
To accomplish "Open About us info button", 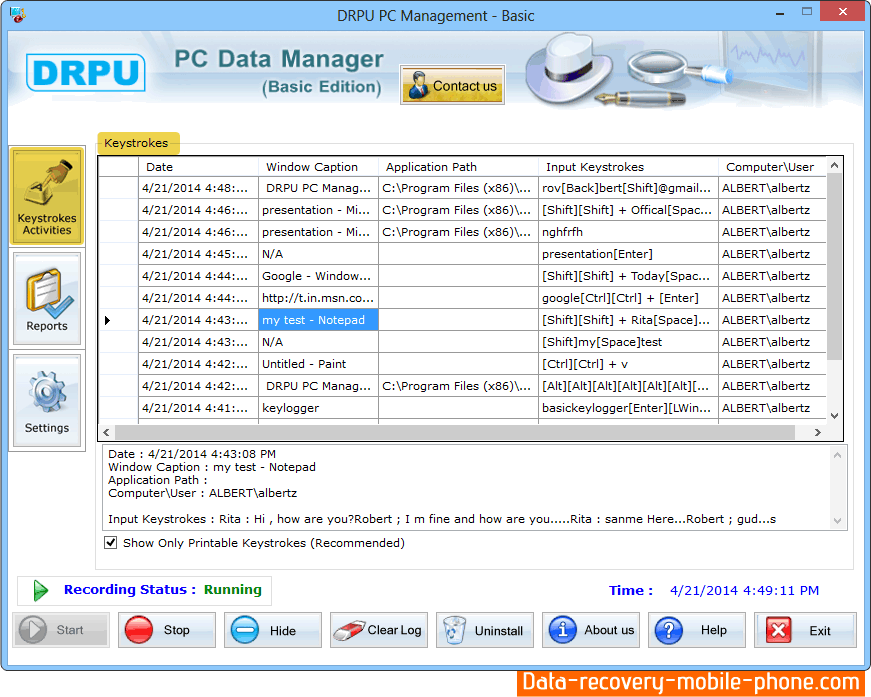I will [591, 630].
